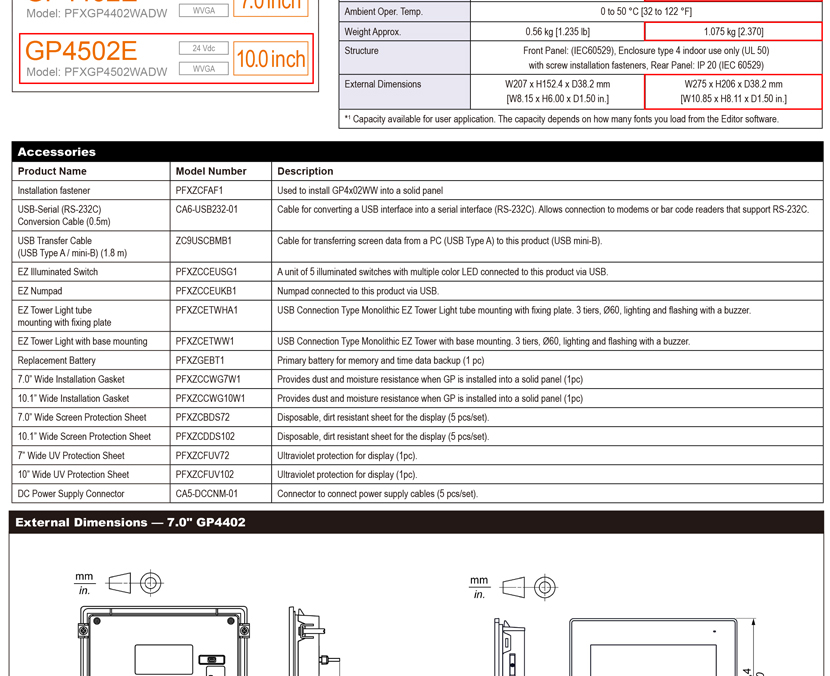Click the 'Model: PFXGP4402WADW' text
Image resolution: width=830 pixels, height=676 pixels.
[x=97, y=13]
